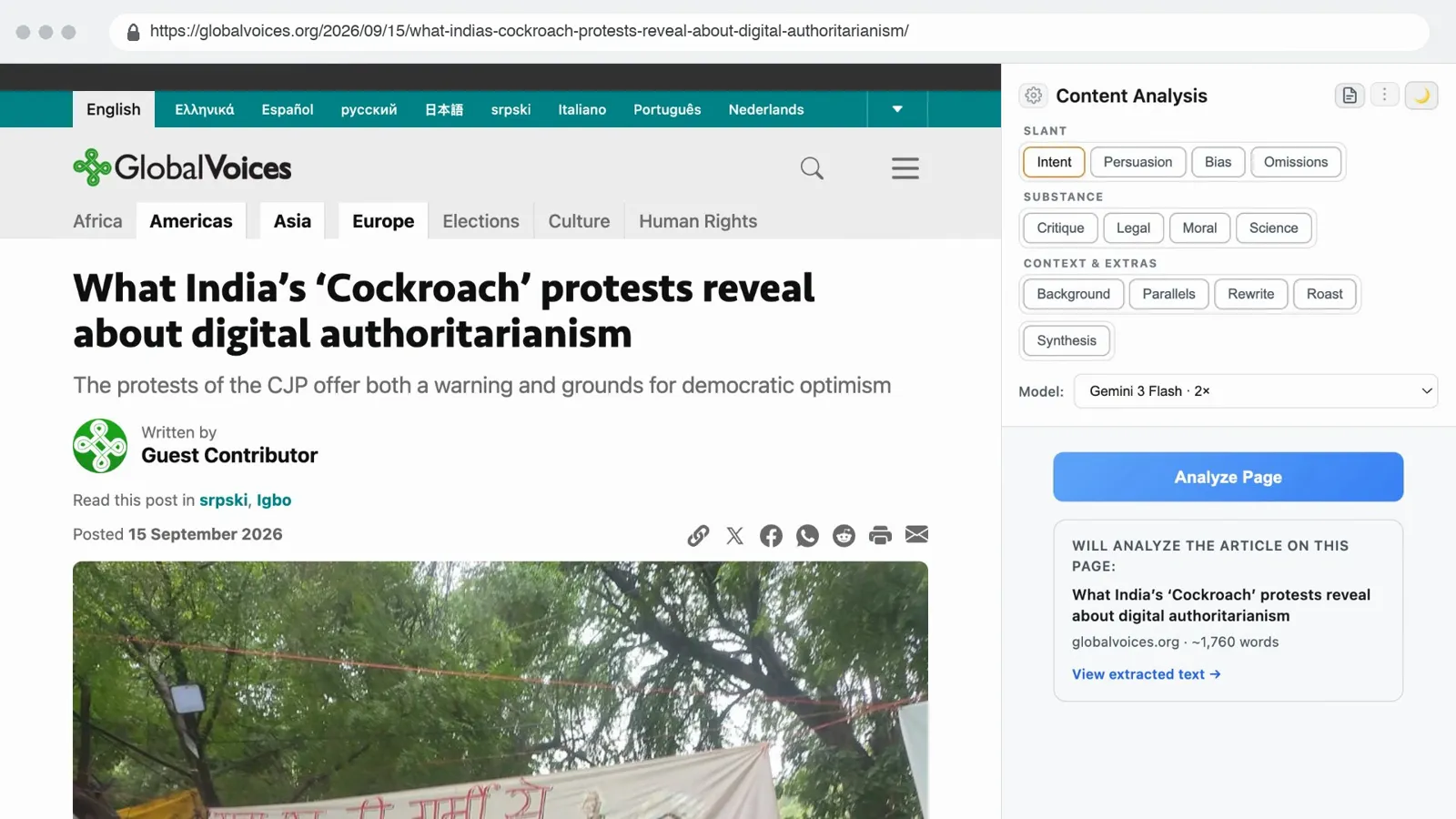Select the Background chip
Viewport: 1456px width, 819px height.
(x=1073, y=294)
